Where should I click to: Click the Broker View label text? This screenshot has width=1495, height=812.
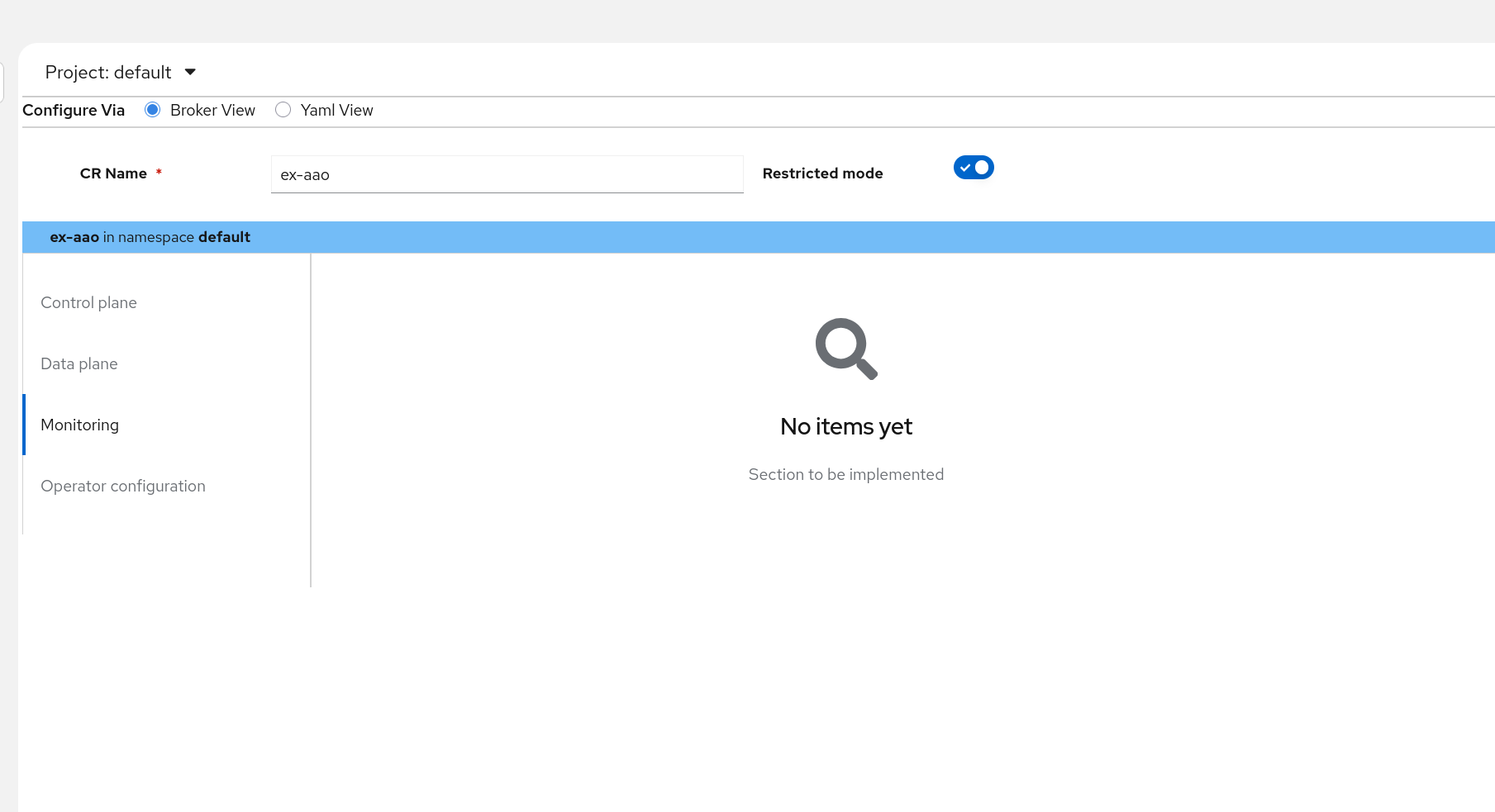(212, 111)
